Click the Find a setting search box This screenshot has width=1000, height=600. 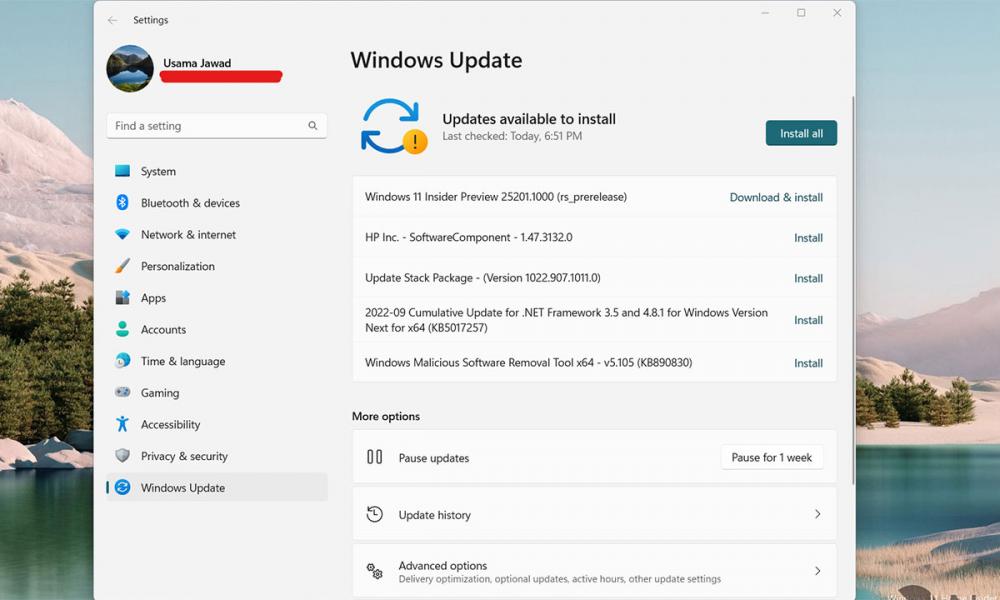(205, 126)
